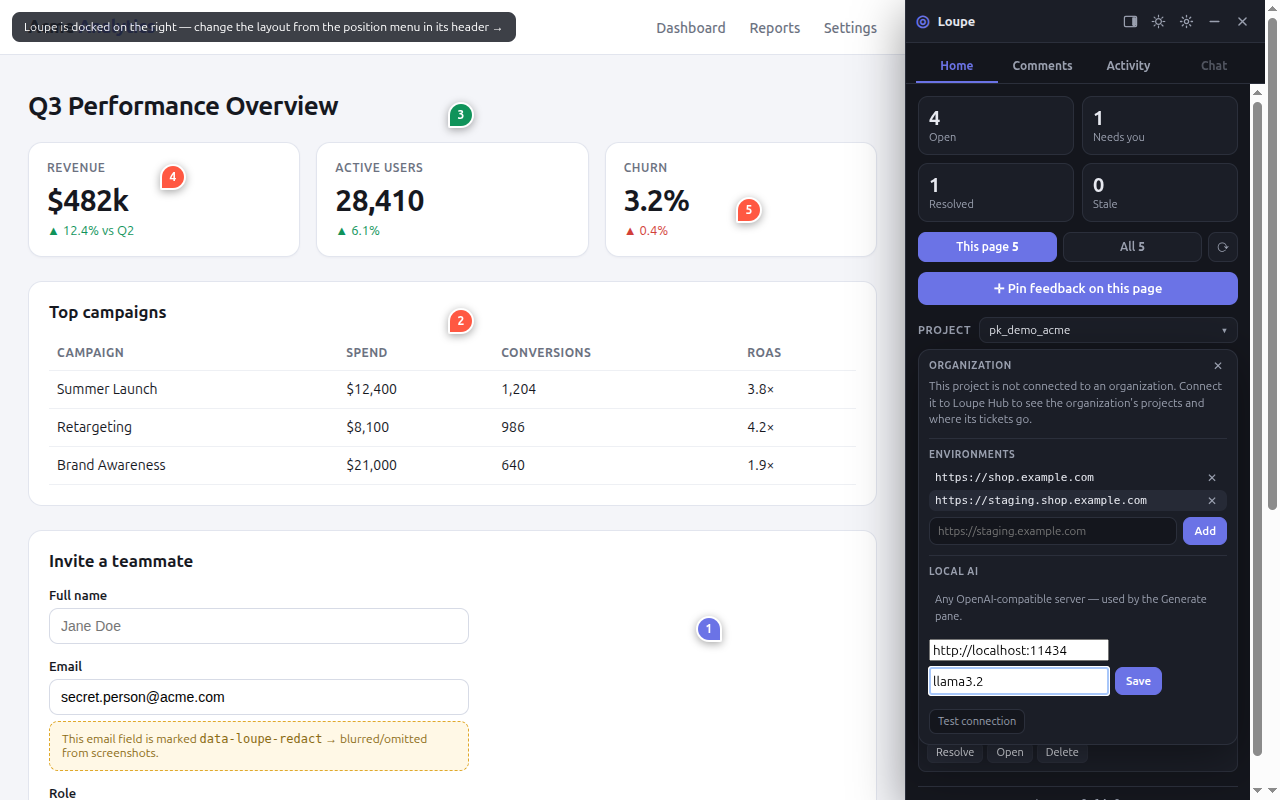Open feedback pin number 2 on Top campaigns
This screenshot has height=800, width=1280.
(460, 321)
